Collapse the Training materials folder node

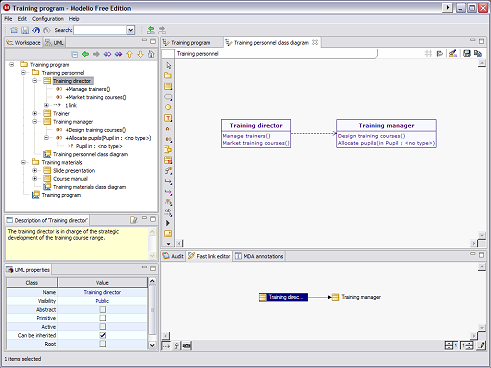[x=23, y=162]
